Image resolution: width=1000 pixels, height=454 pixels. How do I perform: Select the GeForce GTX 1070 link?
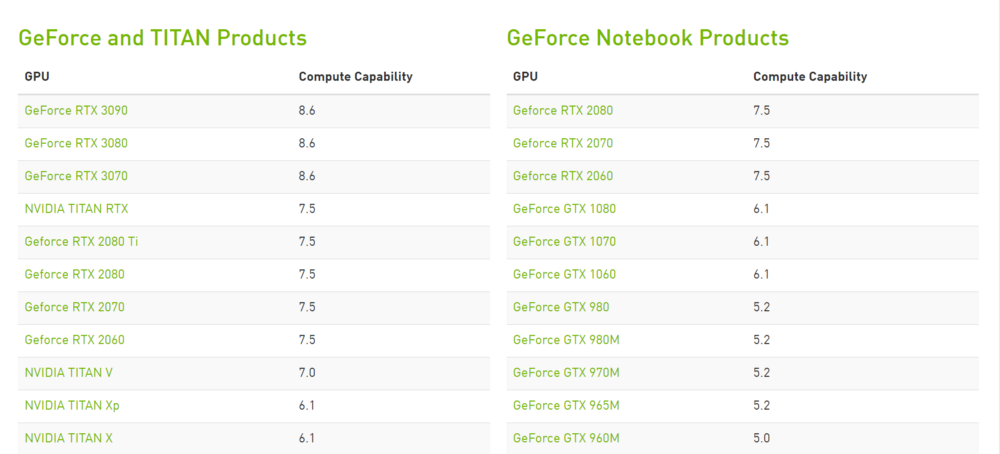(x=564, y=241)
